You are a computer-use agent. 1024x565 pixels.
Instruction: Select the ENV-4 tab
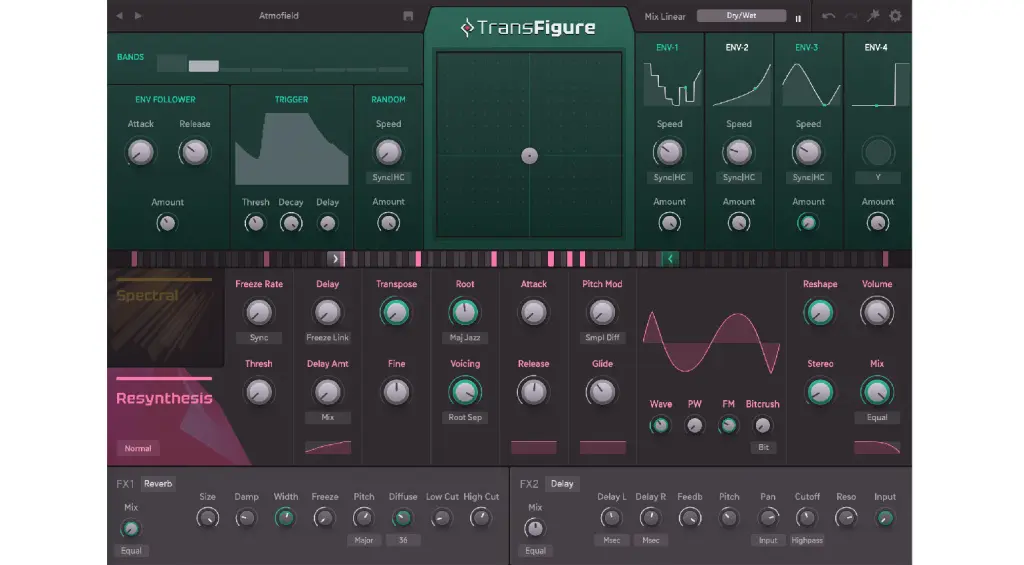(x=876, y=48)
